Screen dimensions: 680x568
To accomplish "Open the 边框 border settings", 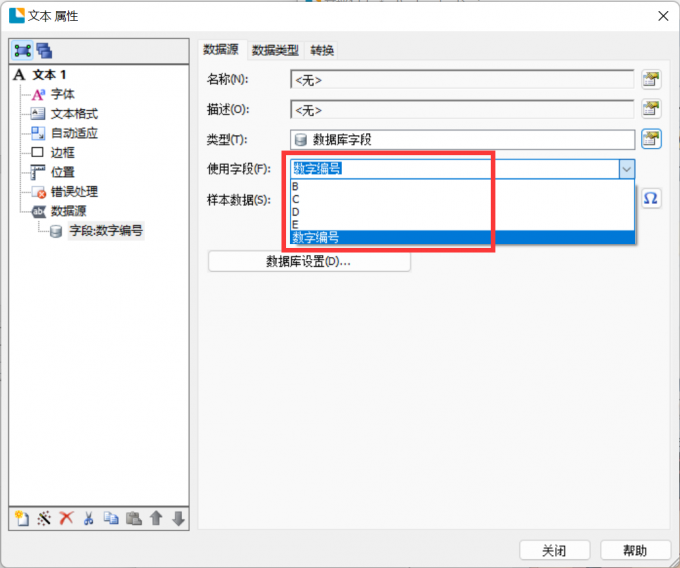I will [x=62, y=153].
